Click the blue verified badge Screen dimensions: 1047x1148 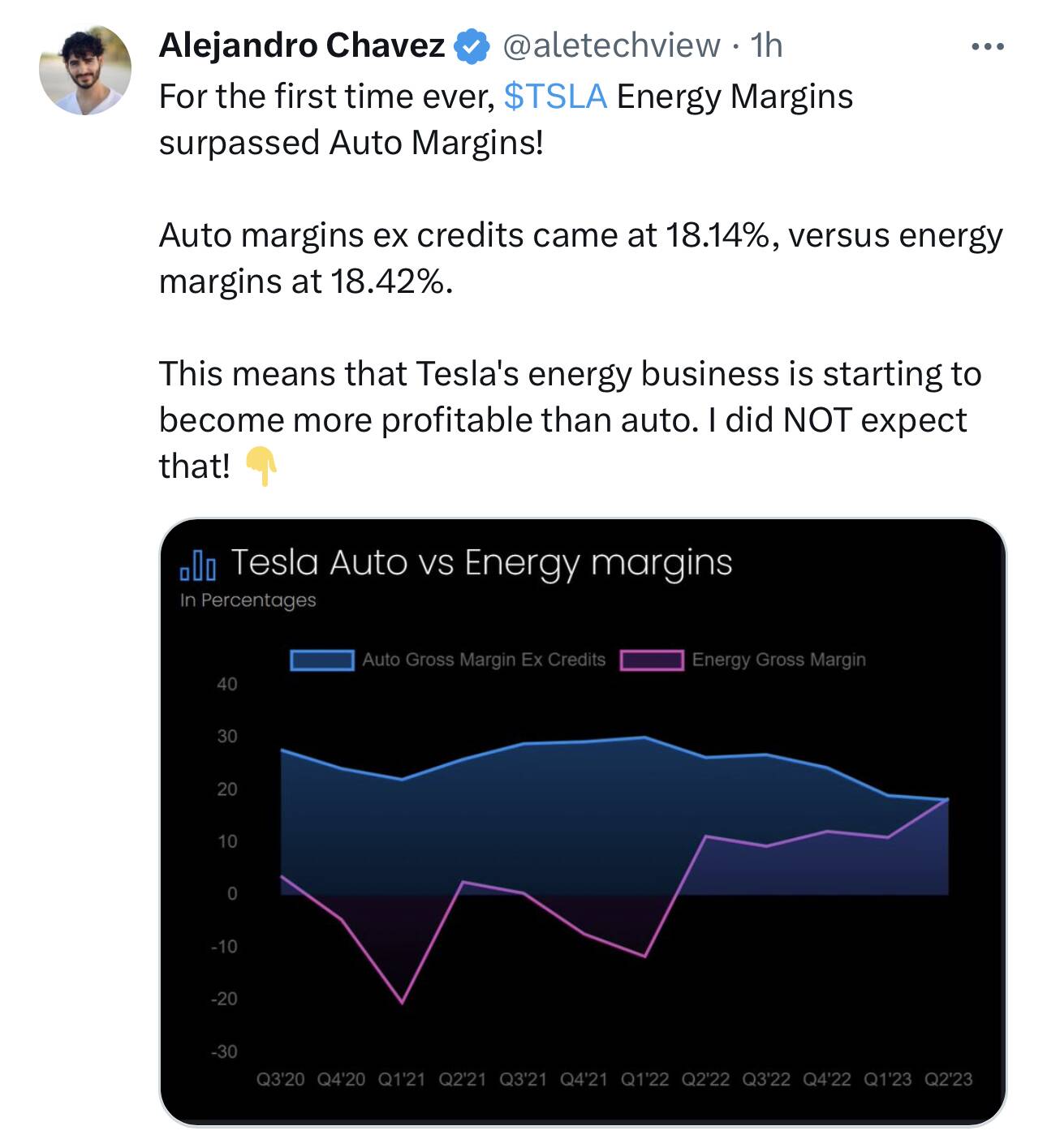471,46
